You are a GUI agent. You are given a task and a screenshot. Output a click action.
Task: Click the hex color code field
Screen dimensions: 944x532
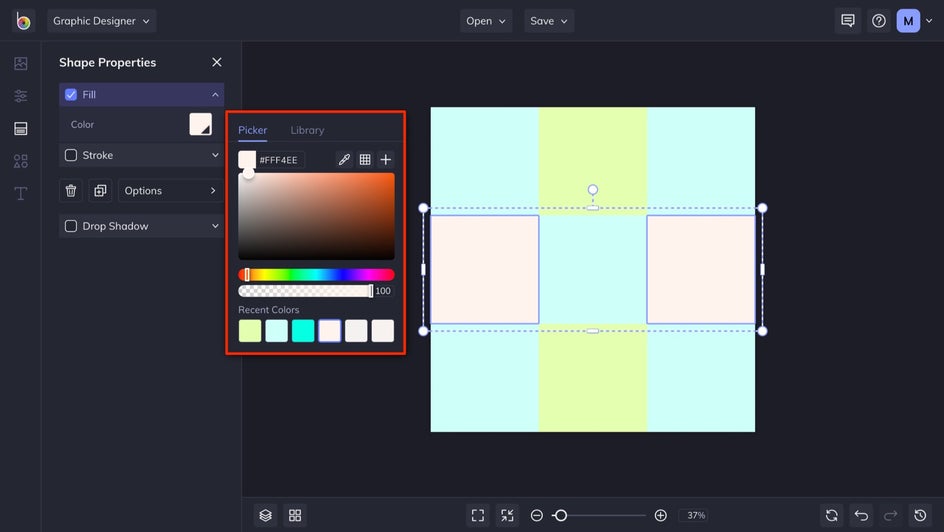pos(280,160)
